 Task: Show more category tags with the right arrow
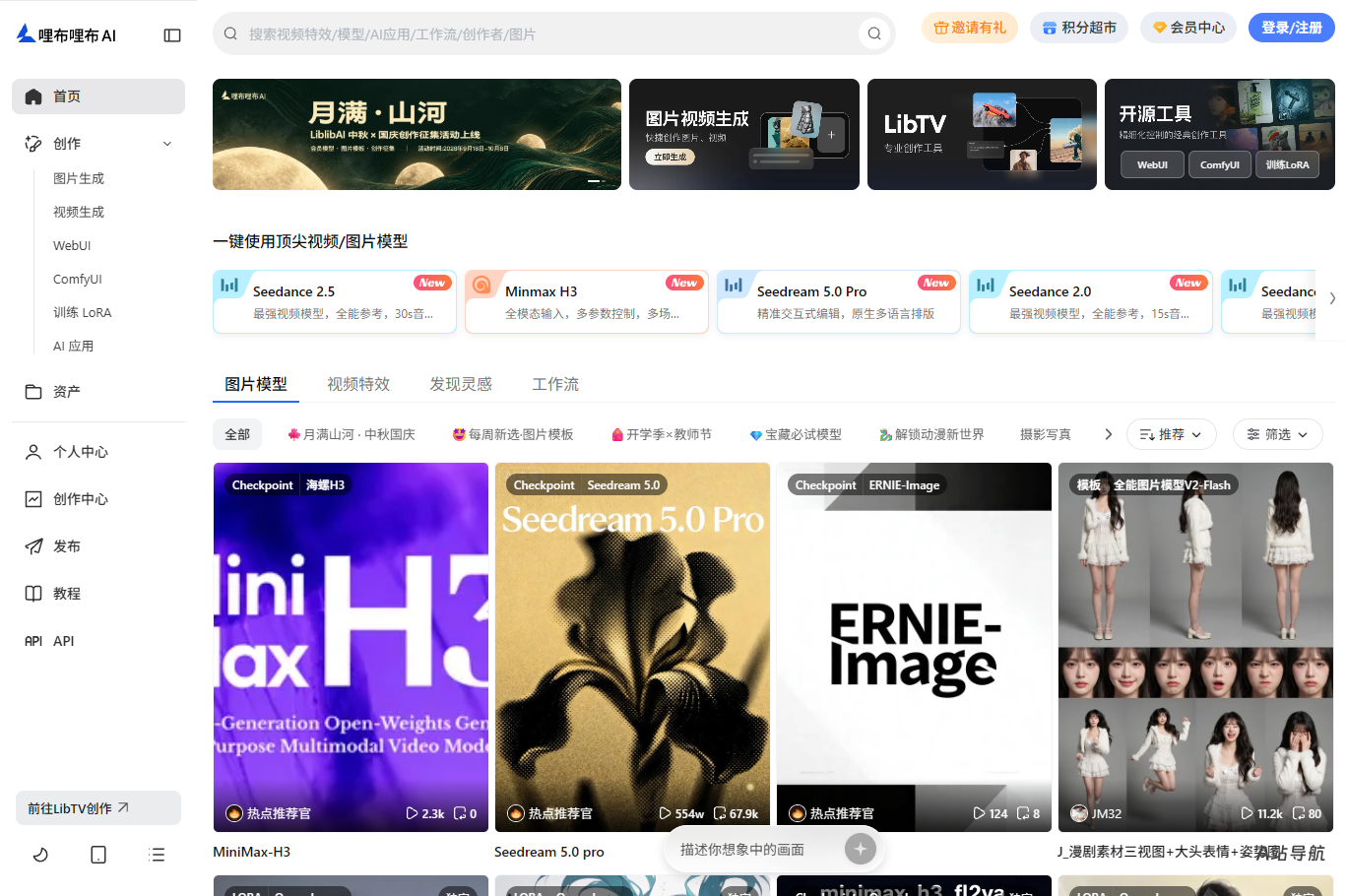point(1109,434)
